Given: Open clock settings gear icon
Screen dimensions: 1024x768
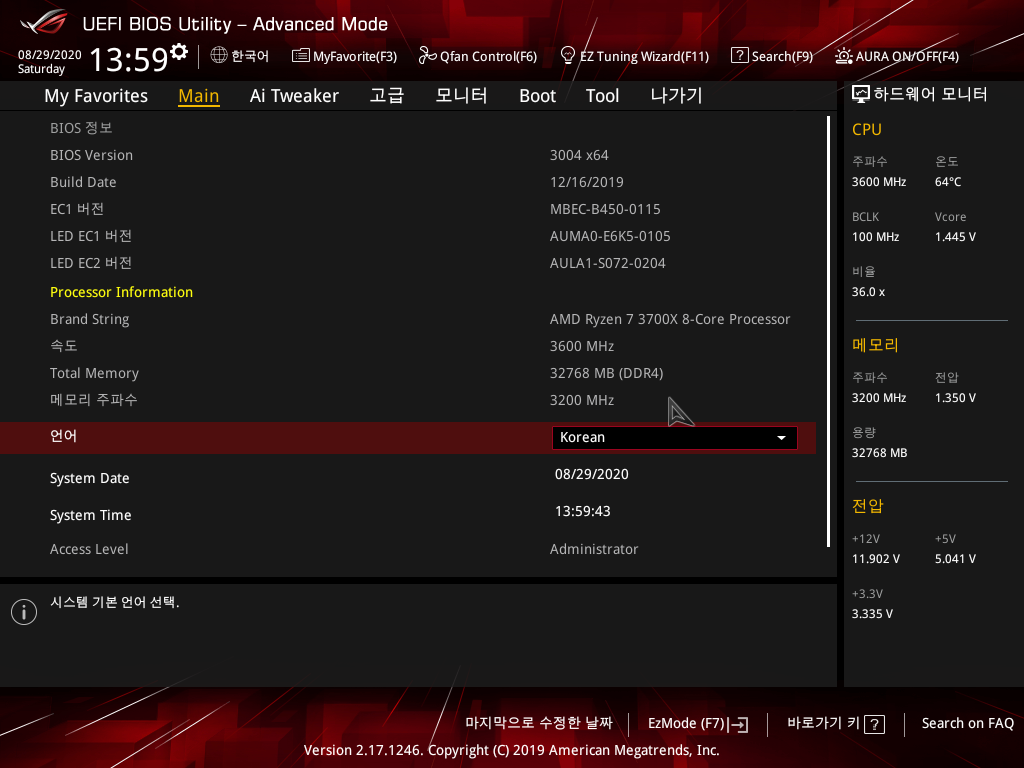Looking at the screenshot, I should [179, 52].
